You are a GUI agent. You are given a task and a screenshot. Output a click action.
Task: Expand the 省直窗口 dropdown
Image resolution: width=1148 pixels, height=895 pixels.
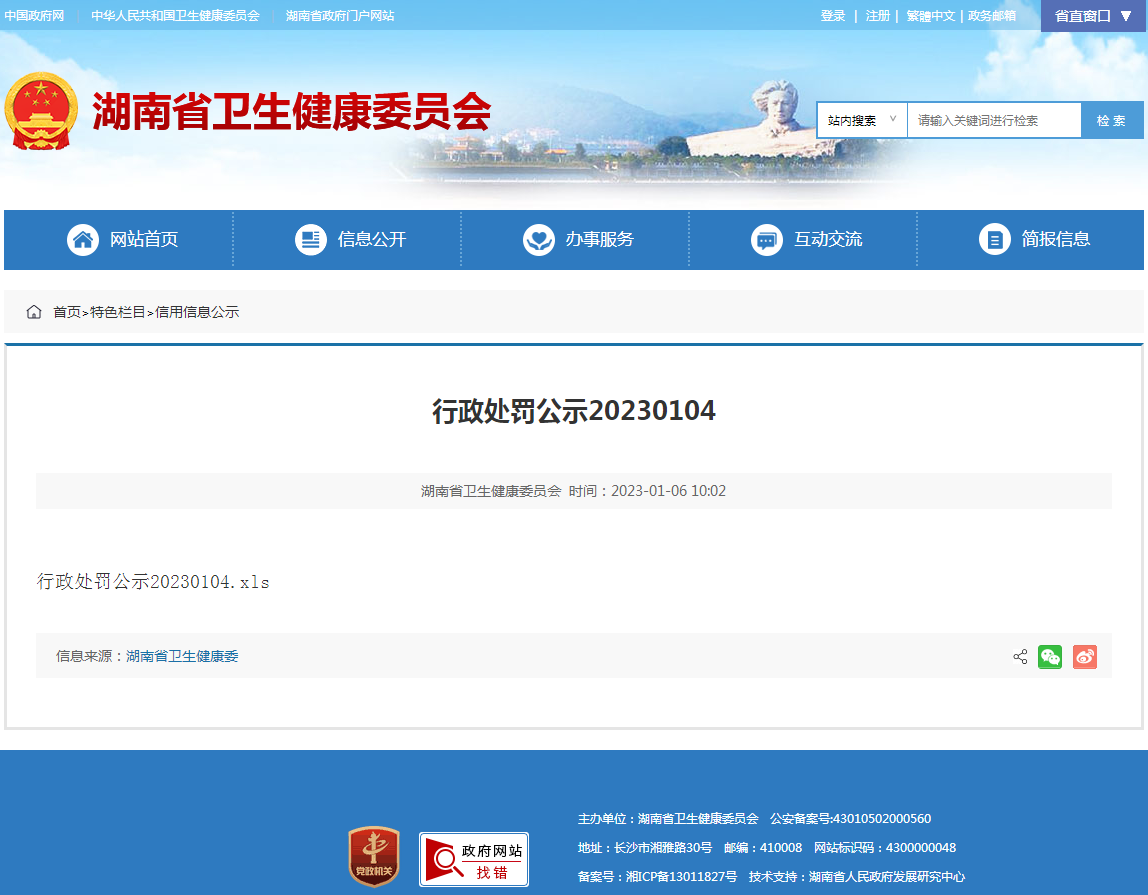point(1093,16)
